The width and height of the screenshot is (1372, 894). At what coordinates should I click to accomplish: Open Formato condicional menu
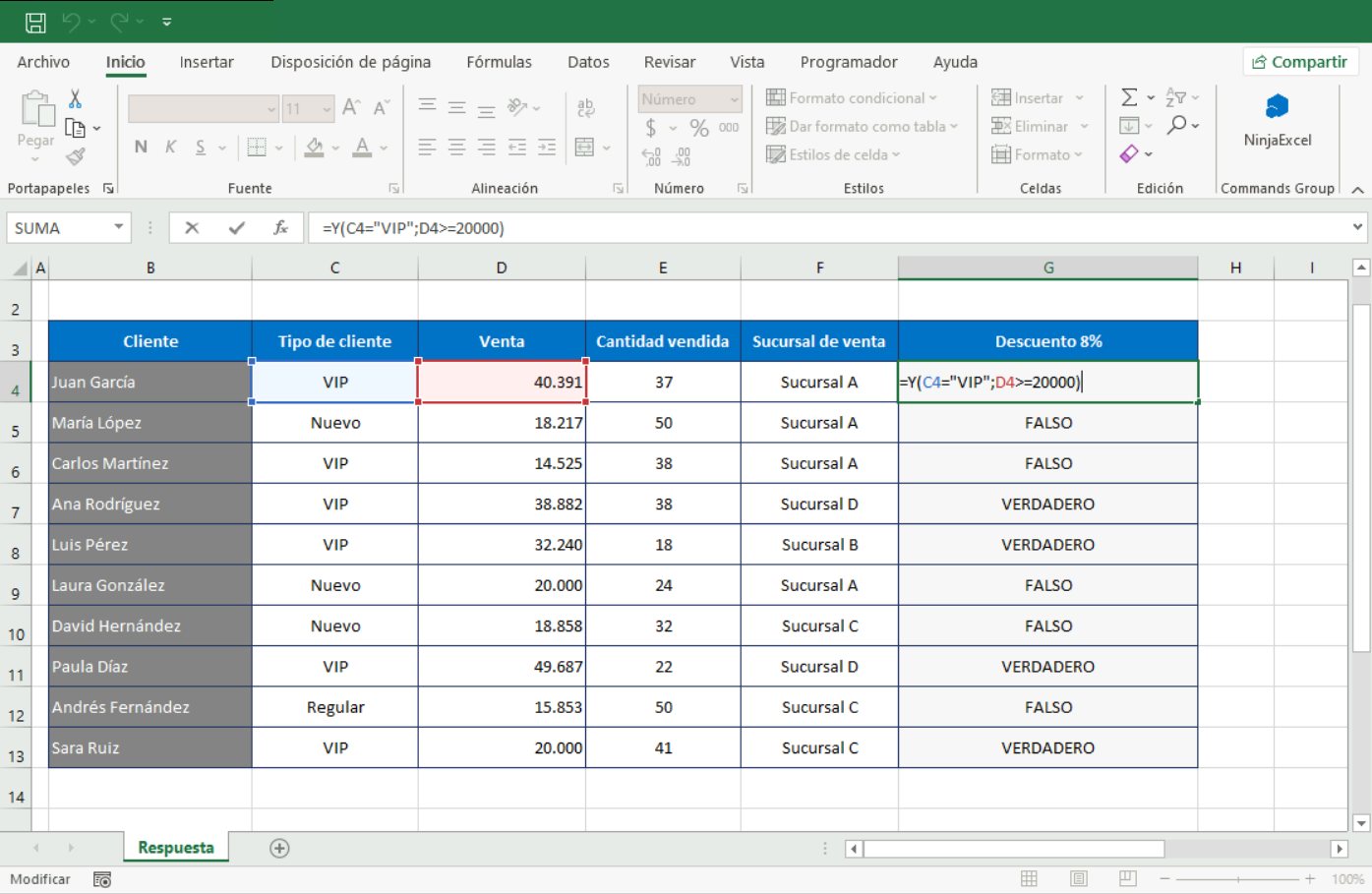(852, 97)
